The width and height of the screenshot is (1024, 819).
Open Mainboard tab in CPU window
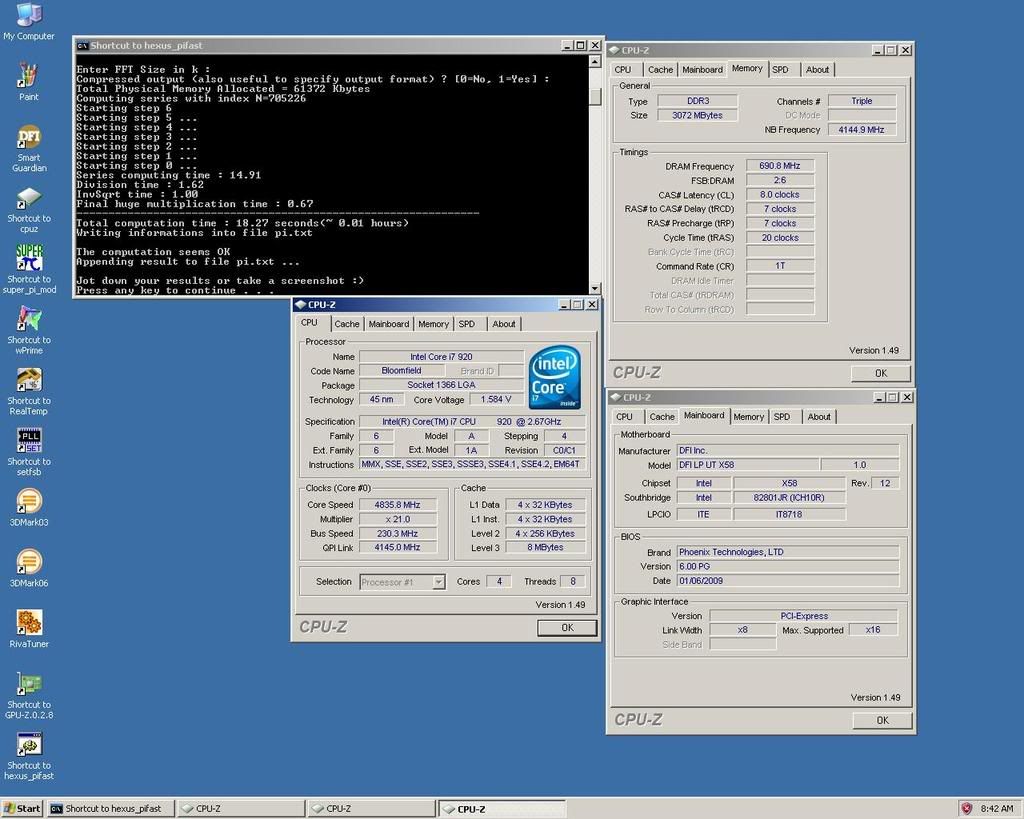point(389,324)
